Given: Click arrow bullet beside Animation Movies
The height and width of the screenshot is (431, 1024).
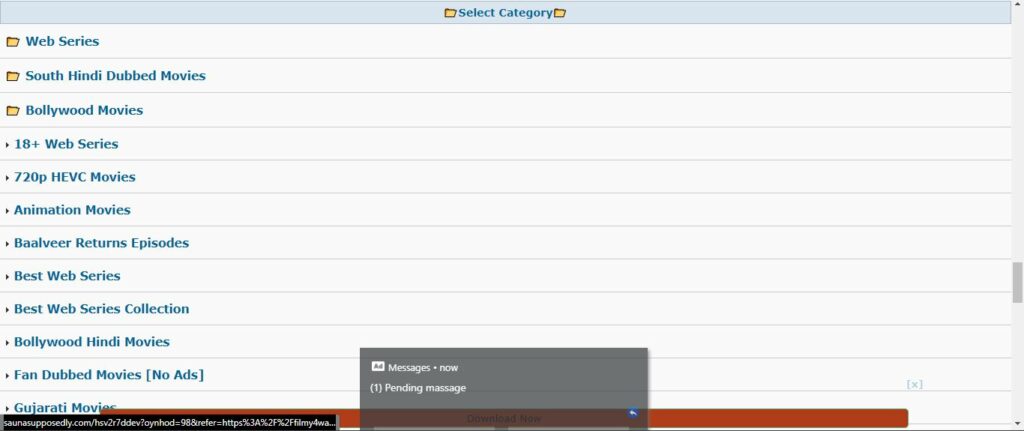Looking at the screenshot, I should [7, 211].
